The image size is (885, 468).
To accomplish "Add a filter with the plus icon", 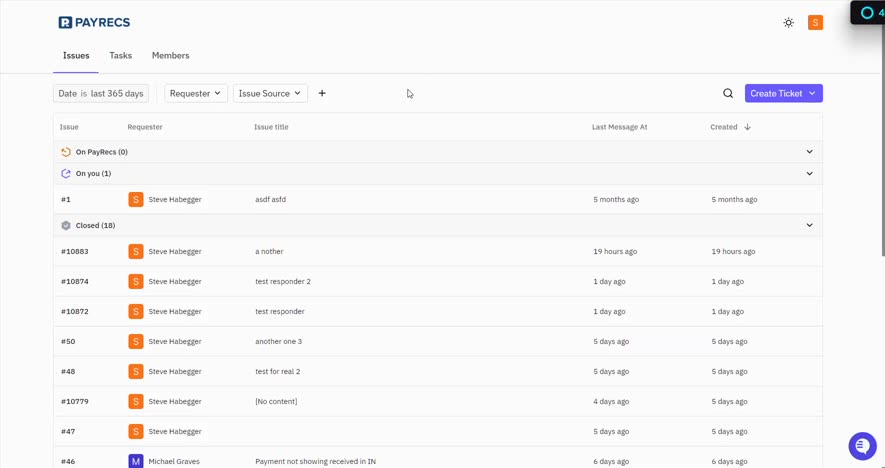I will [322, 93].
